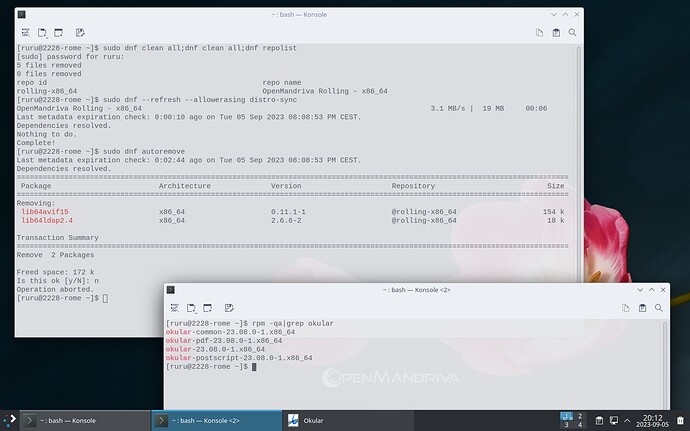690x431 pixels.
Task: Click package name 'lib64ldap2.4' in terminal output
Action: (47, 221)
